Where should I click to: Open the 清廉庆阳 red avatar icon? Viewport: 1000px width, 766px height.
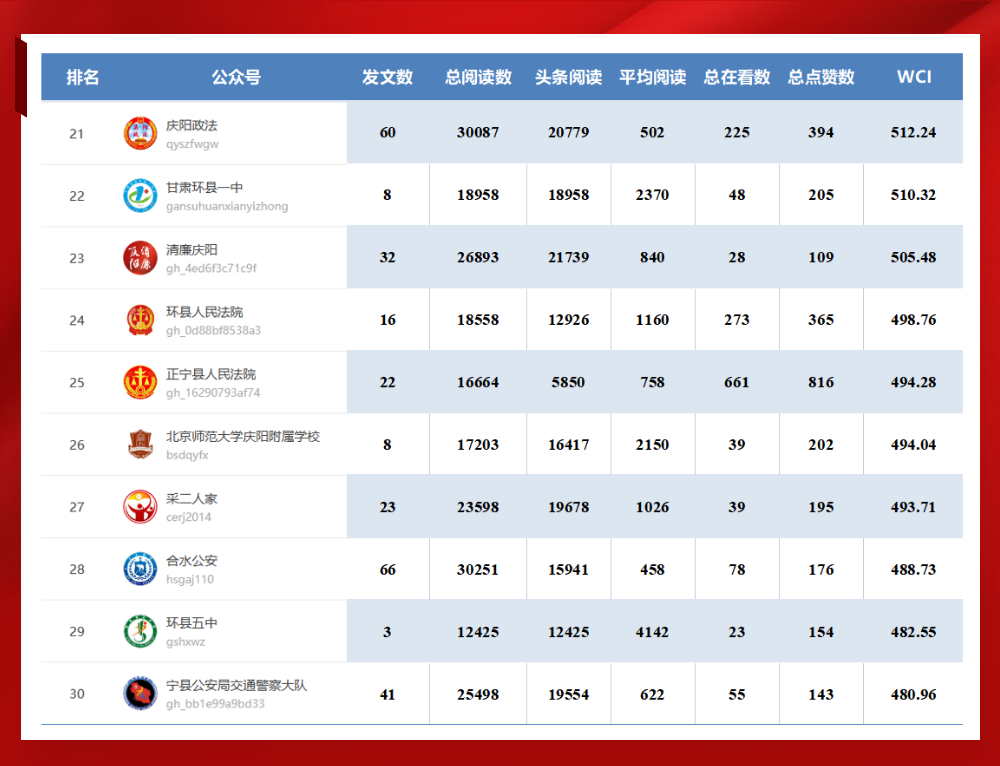point(140,258)
